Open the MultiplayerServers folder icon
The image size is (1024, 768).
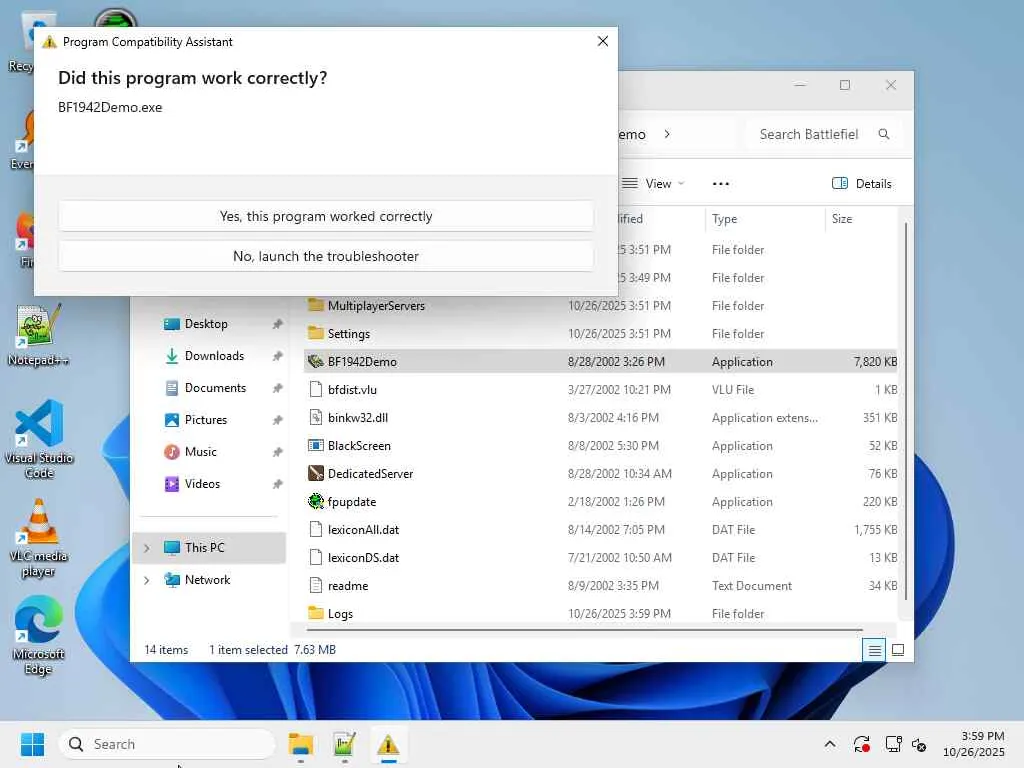316,305
